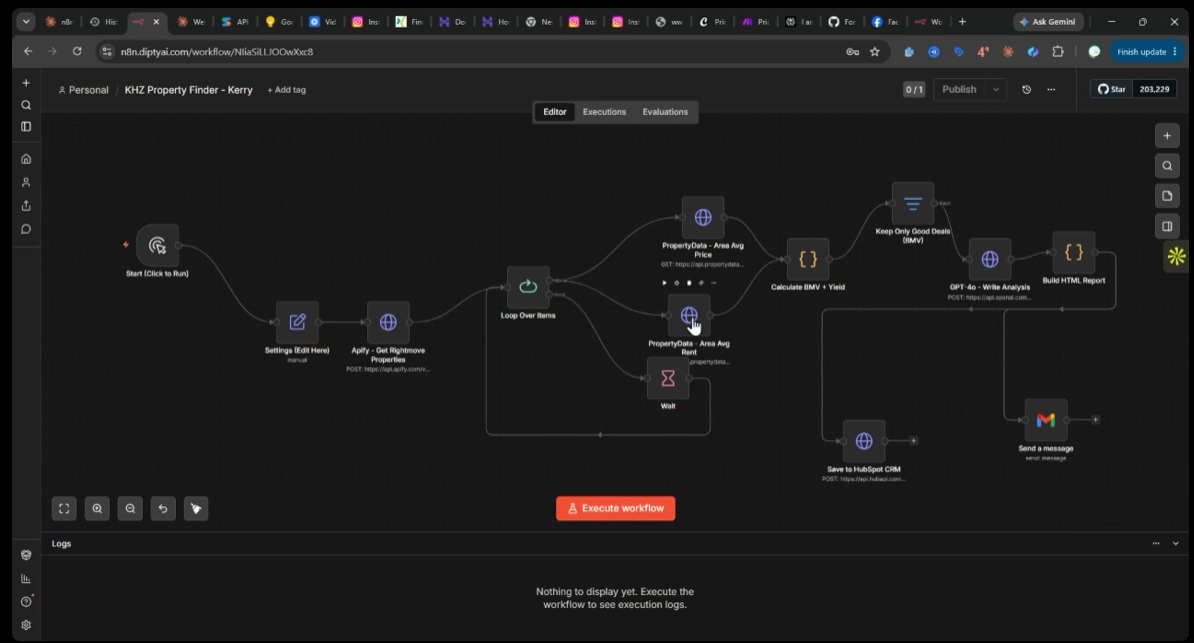Image resolution: width=1194 pixels, height=643 pixels.
Task: Open the Build HTML Report code node
Action: click(1074, 252)
